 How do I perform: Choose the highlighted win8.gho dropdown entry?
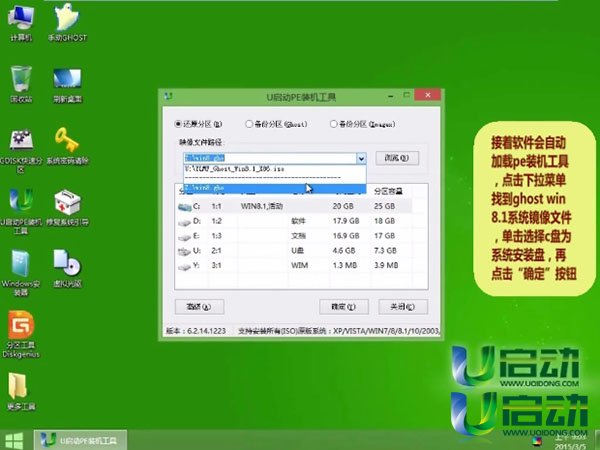click(275, 188)
